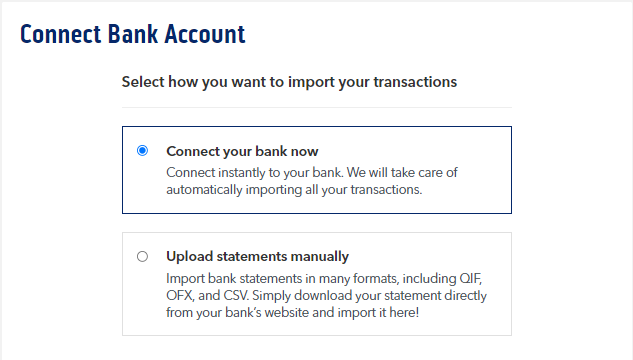Click "We will take care of" text
The width and height of the screenshot is (633, 360).
[x=402, y=172]
